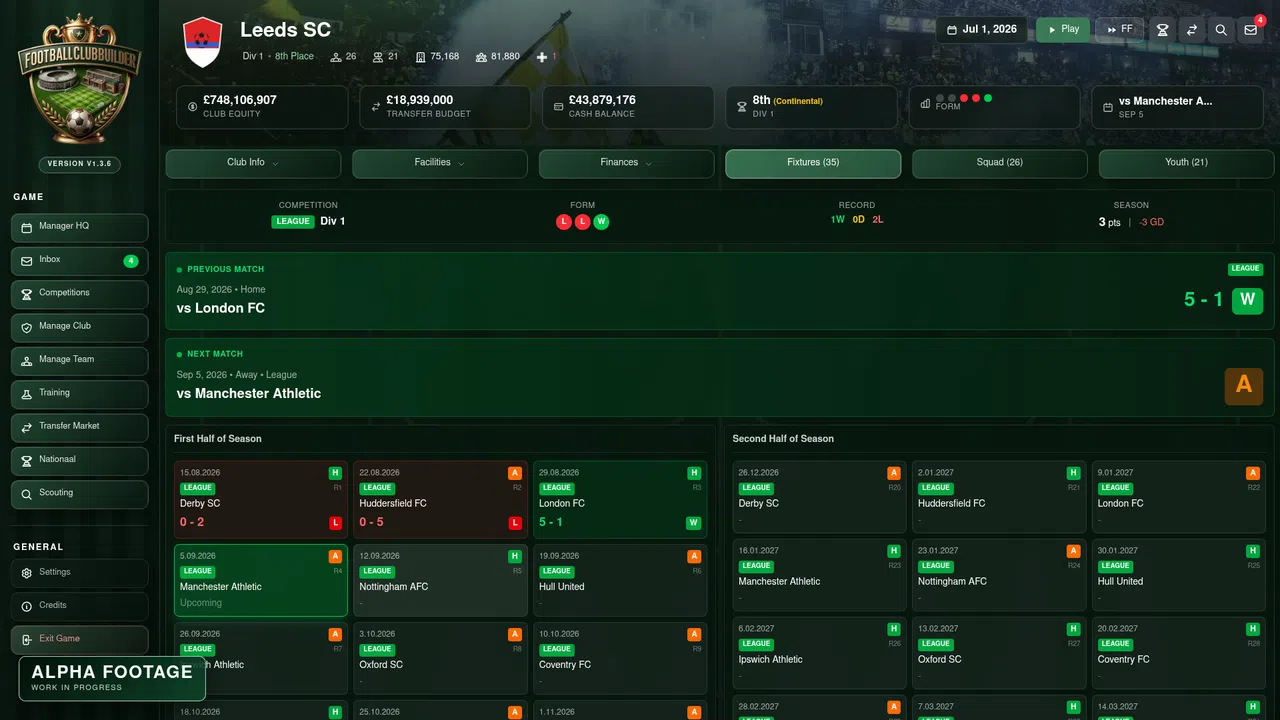Select the 12.09.2026 Nottingham AFC fixture
The height and width of the screenshot is (720, 1280).
[x=440, y=580]
